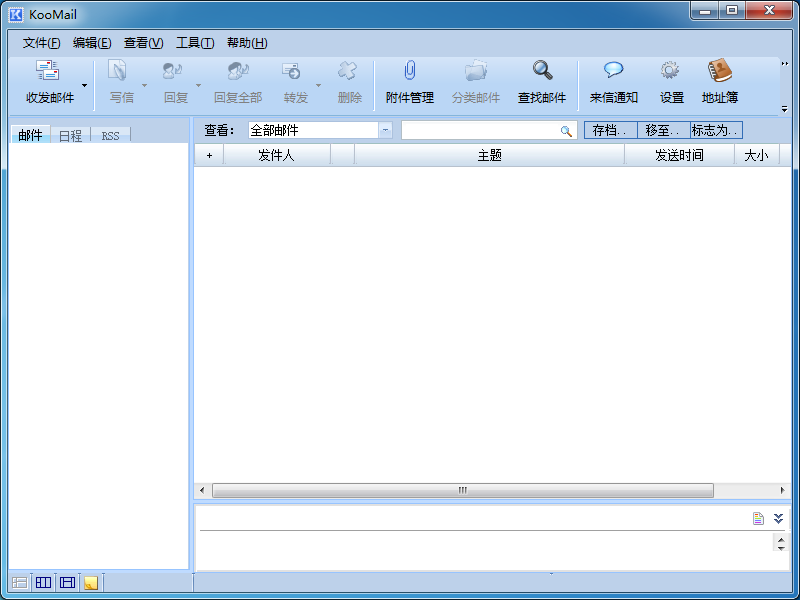Click the 标志为.. button
800x600 pixels.
[716, 130]
